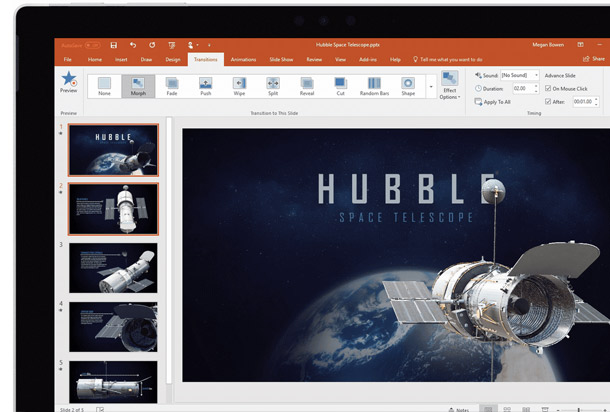Viewport: 610px width, 412px height.
Task: Switch to Reading View icon
Action: [x=526, y=409]
